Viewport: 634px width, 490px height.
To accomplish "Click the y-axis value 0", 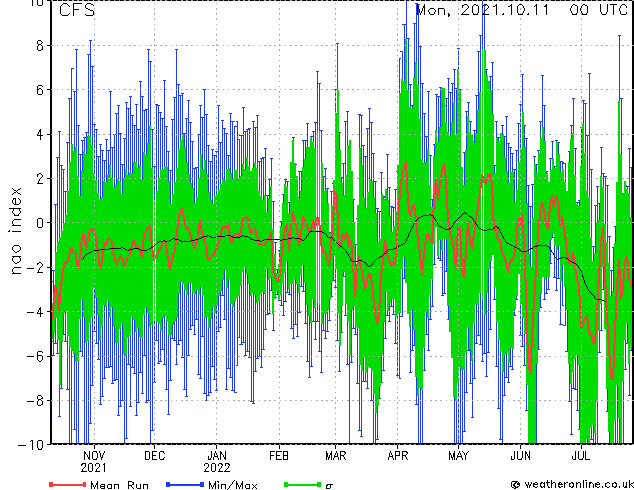I will [40, 223].
